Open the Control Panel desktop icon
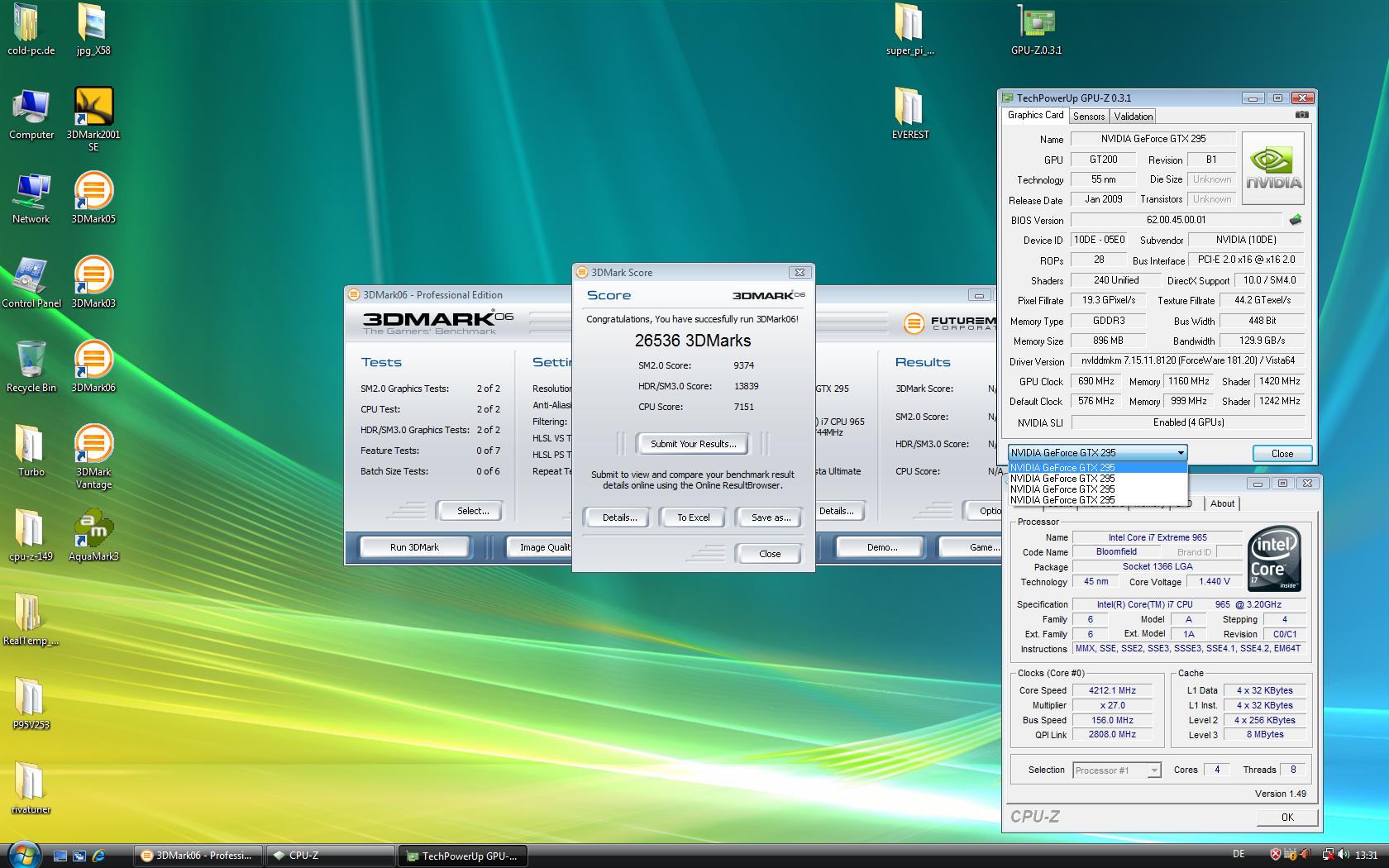 click(31, 283)
